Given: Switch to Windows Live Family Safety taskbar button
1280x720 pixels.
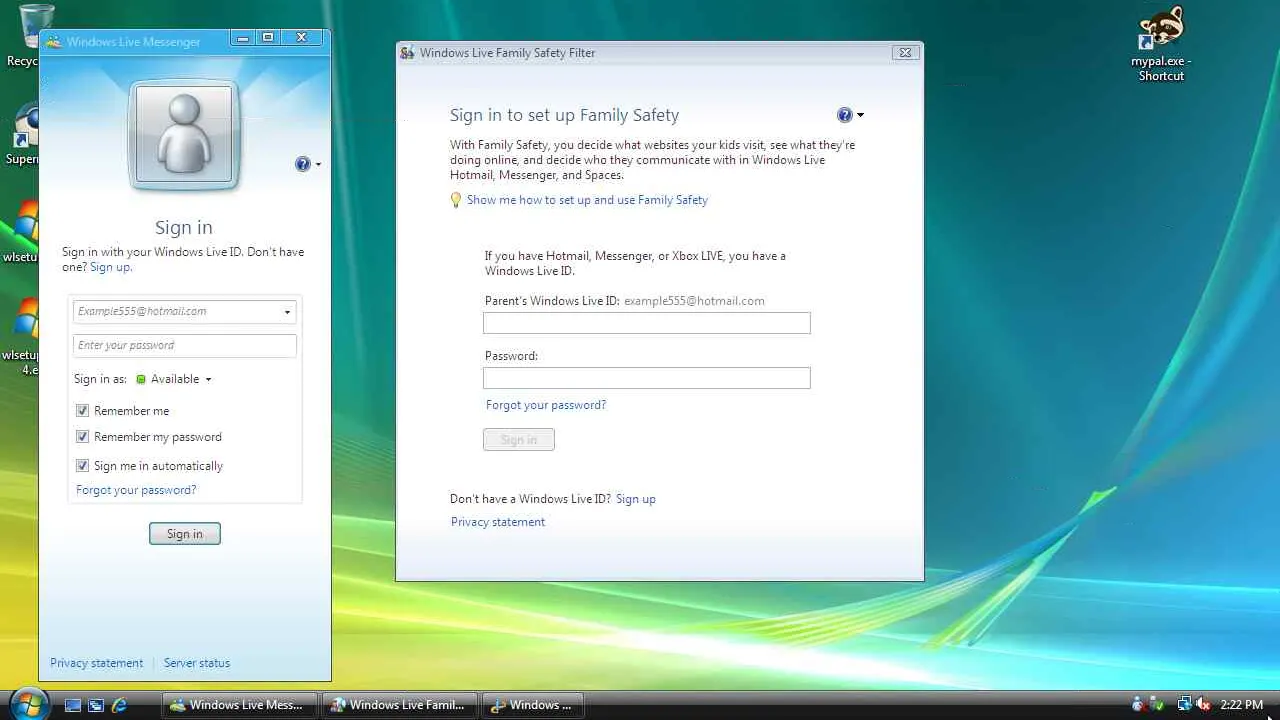Looking at the screenshot, I should [x=400, y=705].
